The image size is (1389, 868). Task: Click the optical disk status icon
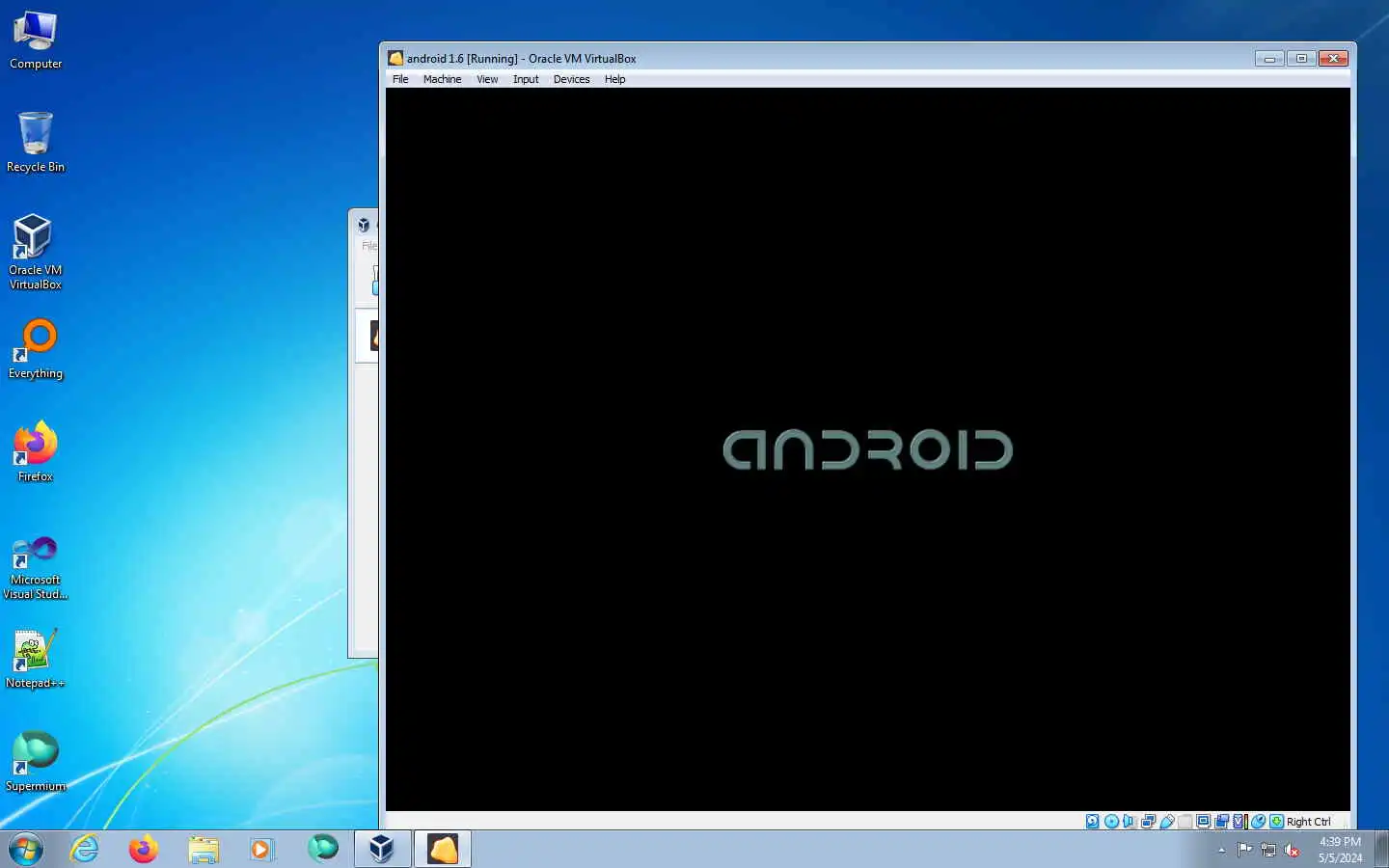coord(1111,822)
